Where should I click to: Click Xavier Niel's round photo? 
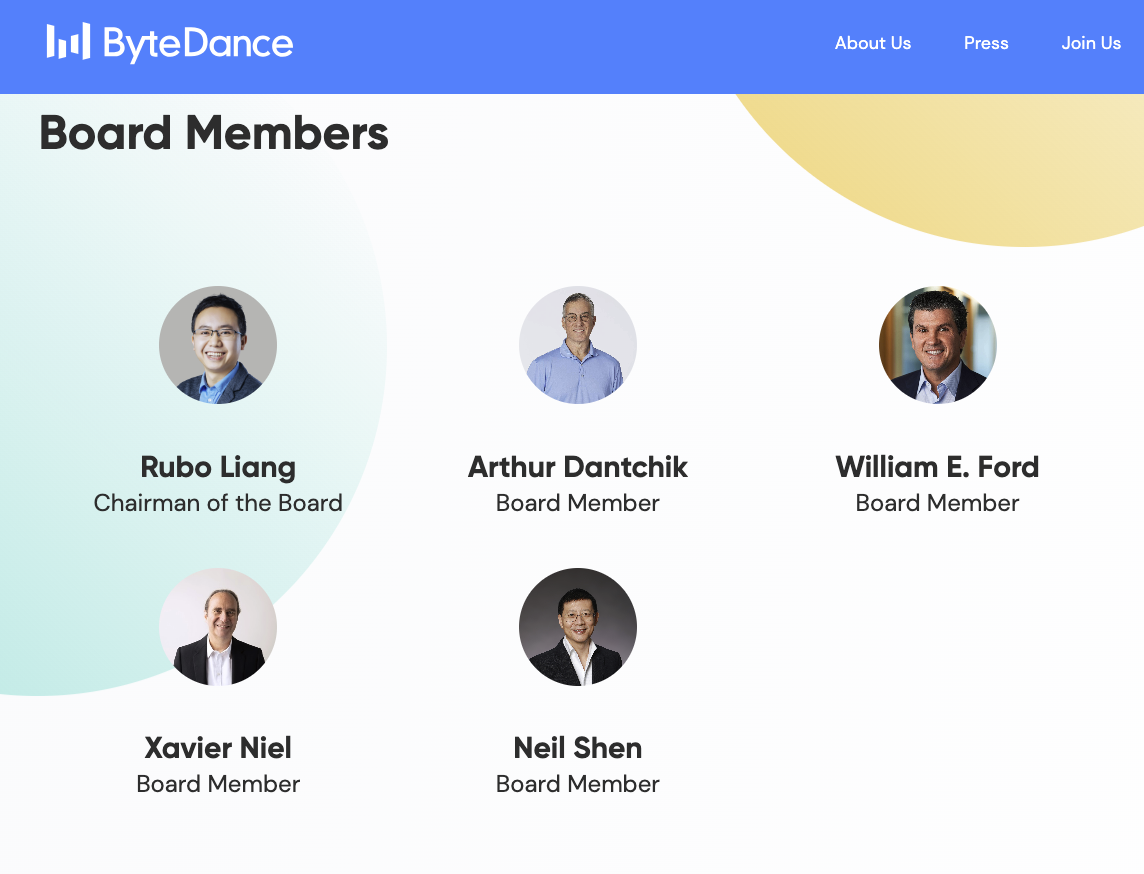tap(218, 627)
